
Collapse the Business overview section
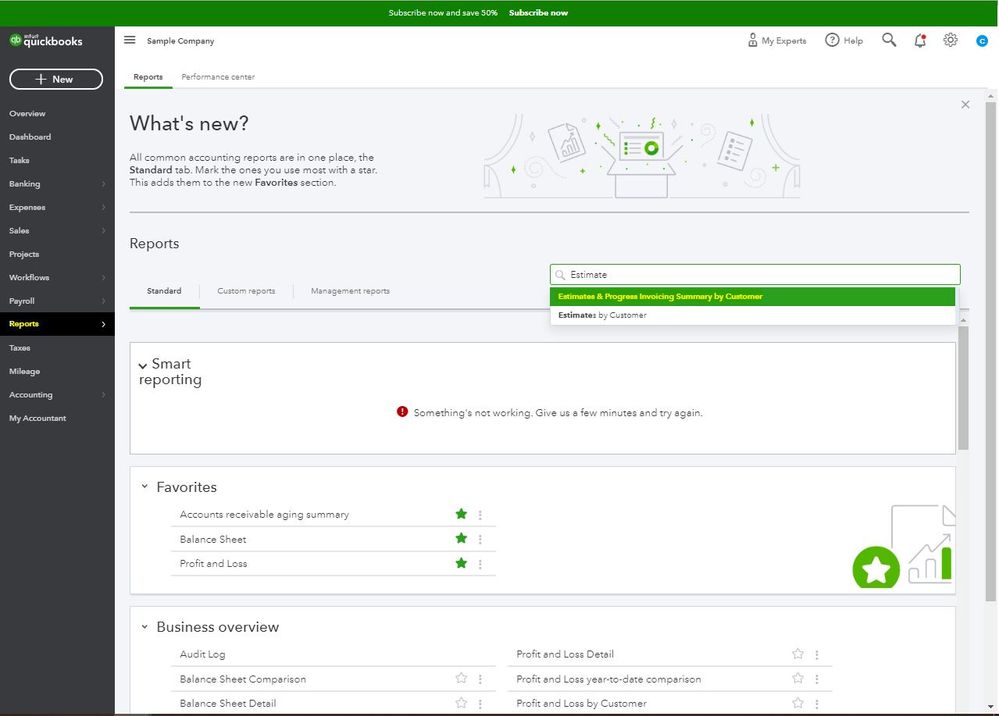click(x=144, y=628)
